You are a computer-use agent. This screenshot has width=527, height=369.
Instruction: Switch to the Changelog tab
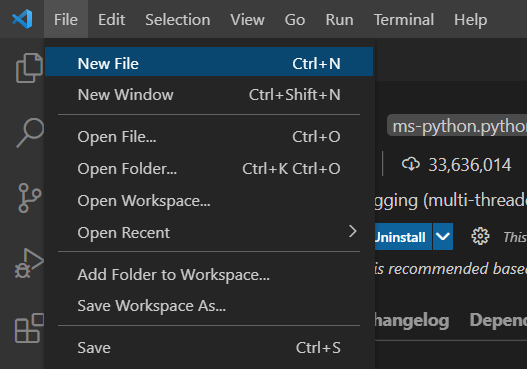tap(412, 321)
